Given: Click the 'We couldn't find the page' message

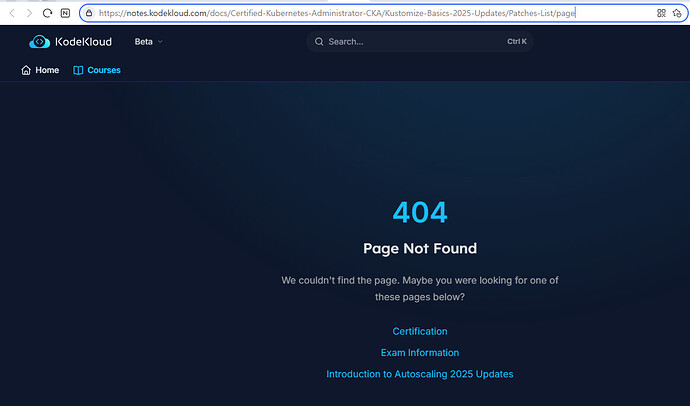Looking at the screenshot, I should (x=420, y=289).
